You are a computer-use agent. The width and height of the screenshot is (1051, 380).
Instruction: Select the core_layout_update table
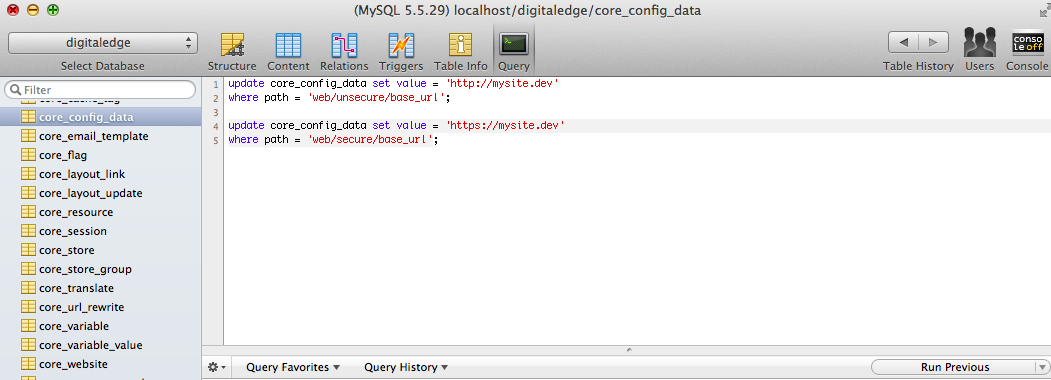point(101,193)
